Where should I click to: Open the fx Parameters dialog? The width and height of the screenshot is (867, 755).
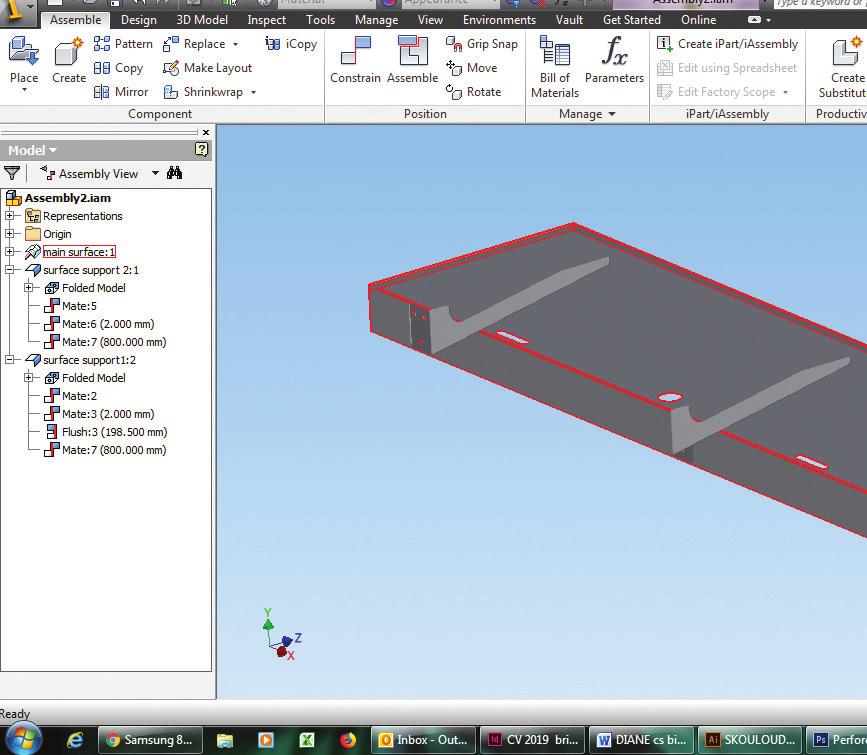(614, 60)
